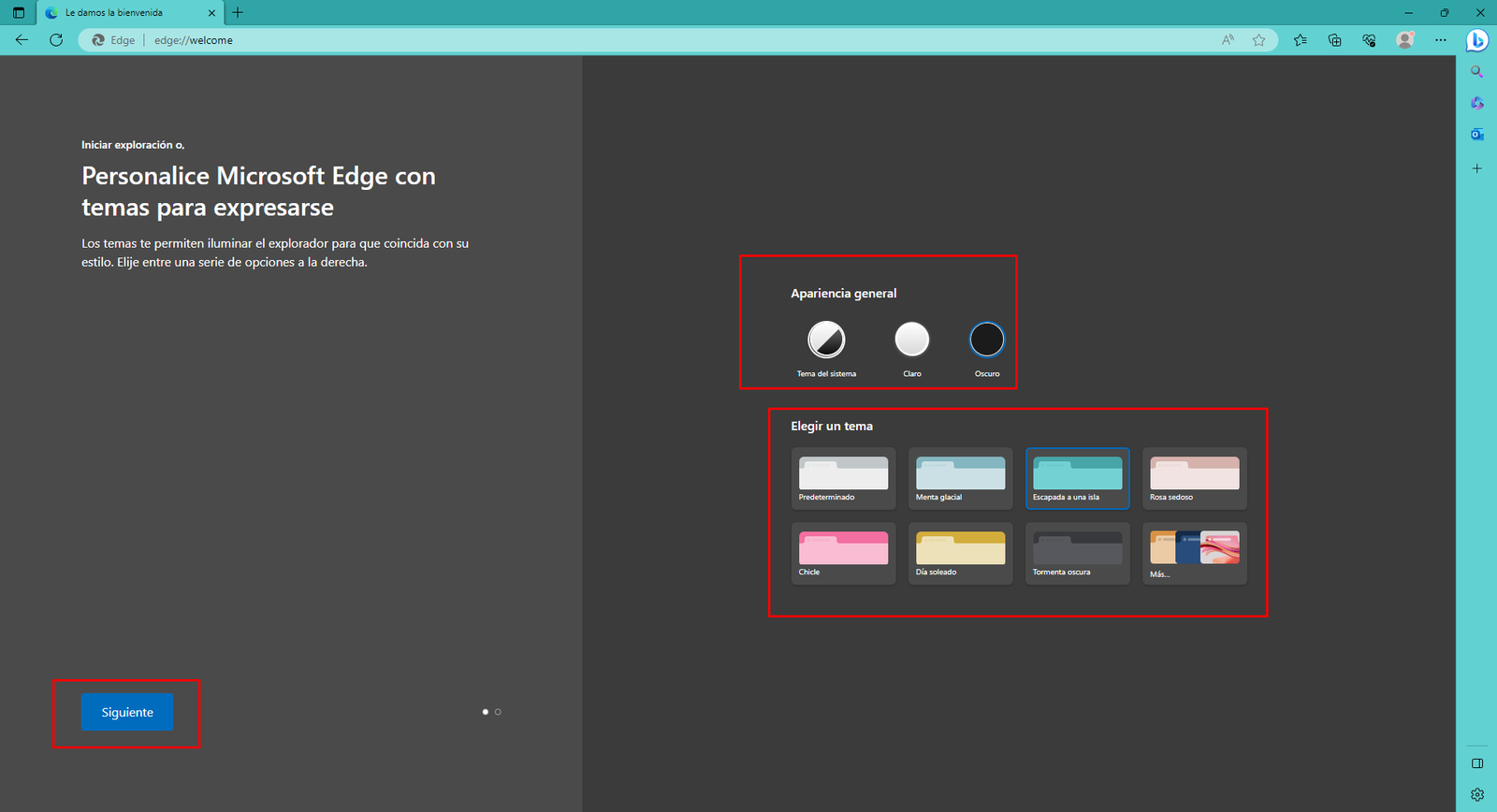Choose the 'Predeterminado' theme
The image size is (1497, 812).
click(843, 479)
